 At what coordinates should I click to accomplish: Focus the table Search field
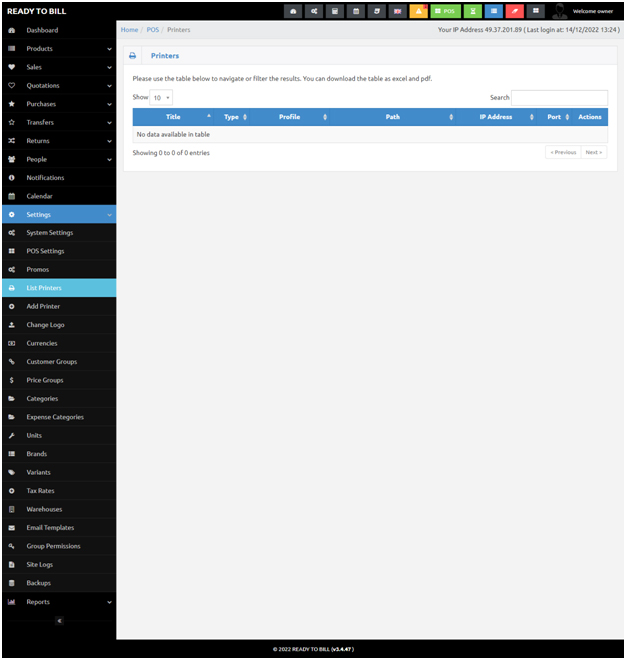click(x=559, y=98)
